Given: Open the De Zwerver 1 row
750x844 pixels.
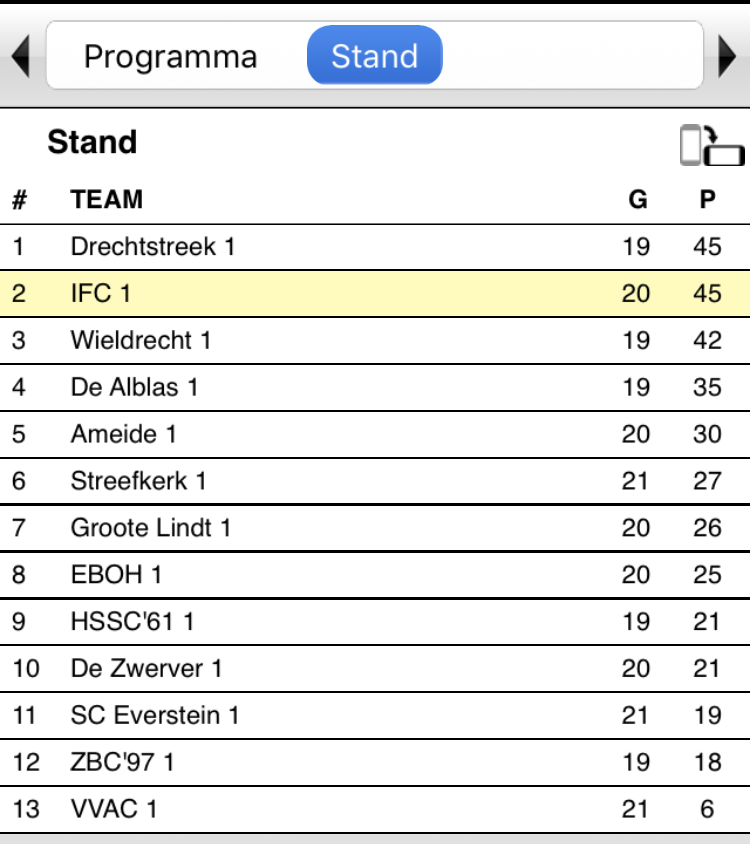Looking at the screenshot, I should tap(375, 669).
